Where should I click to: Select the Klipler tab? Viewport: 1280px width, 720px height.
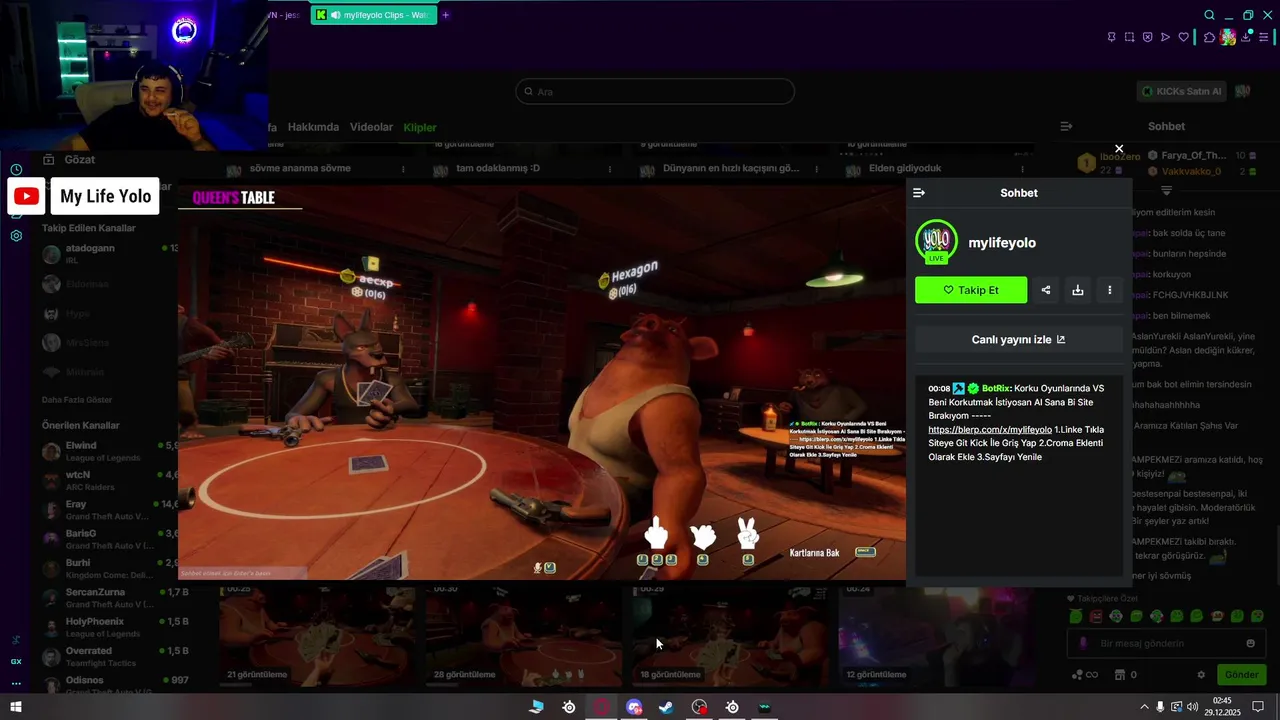click(420, 127)
